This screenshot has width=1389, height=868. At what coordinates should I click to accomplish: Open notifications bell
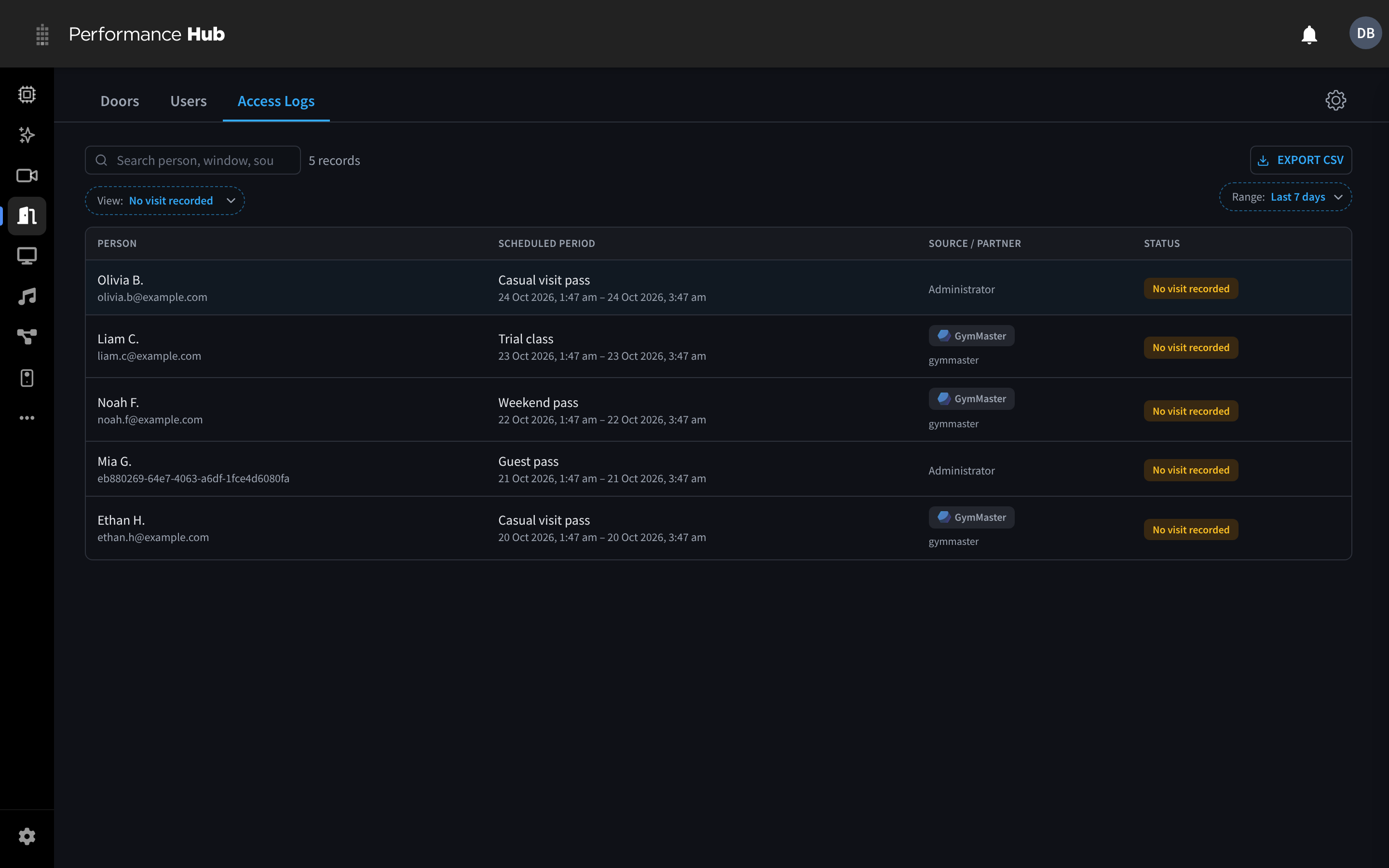coord(1309,34)
